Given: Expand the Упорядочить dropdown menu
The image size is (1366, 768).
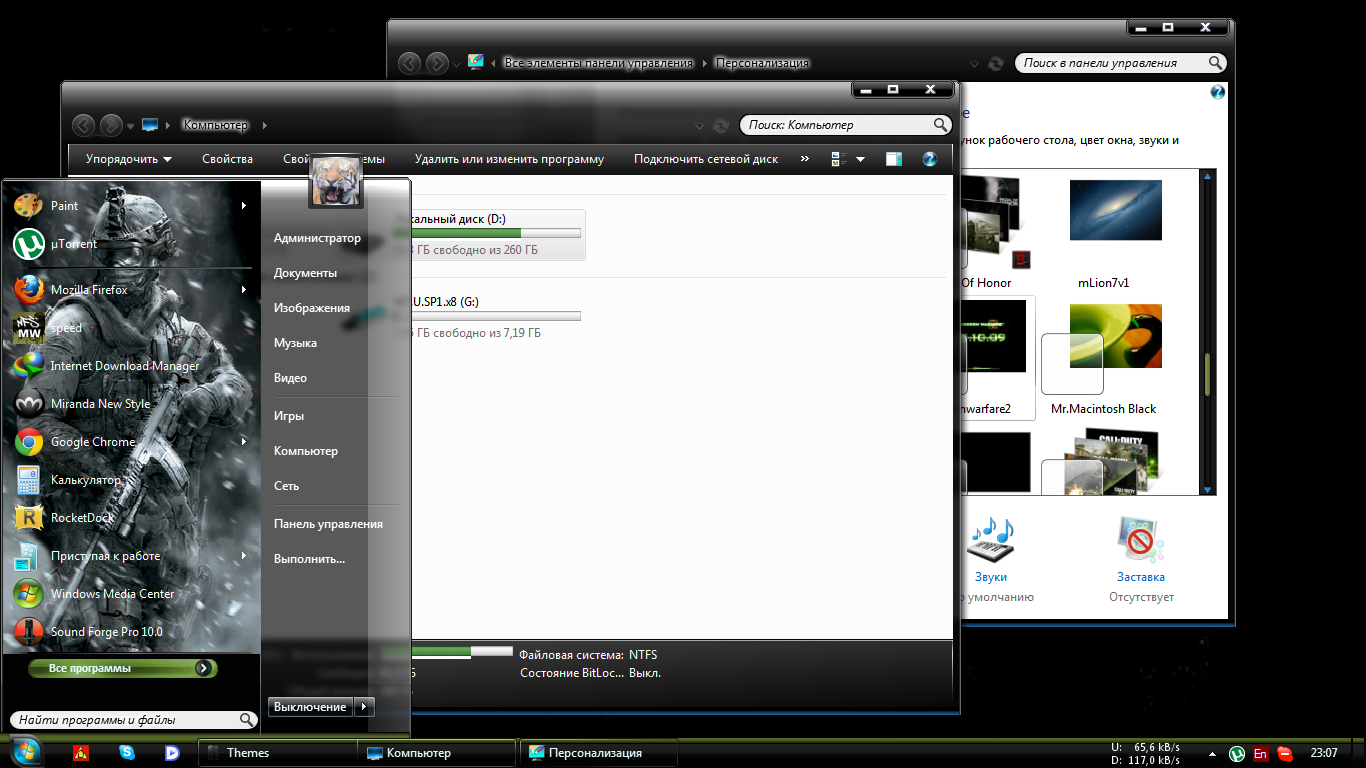Looking at the screenshot, I should 128,159.
